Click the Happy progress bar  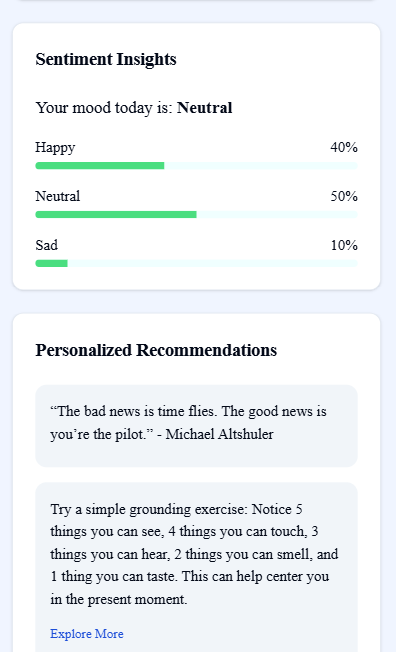196,165
